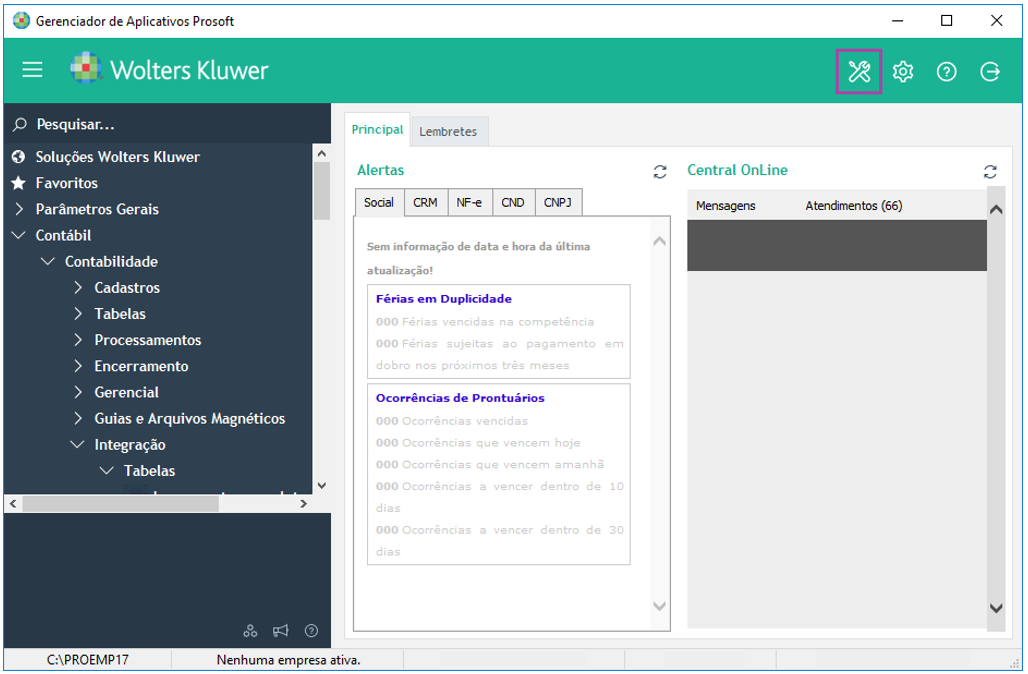1028x674 pixels.
Task: Collapse the Integração node
Action: (x=77, y=445)
